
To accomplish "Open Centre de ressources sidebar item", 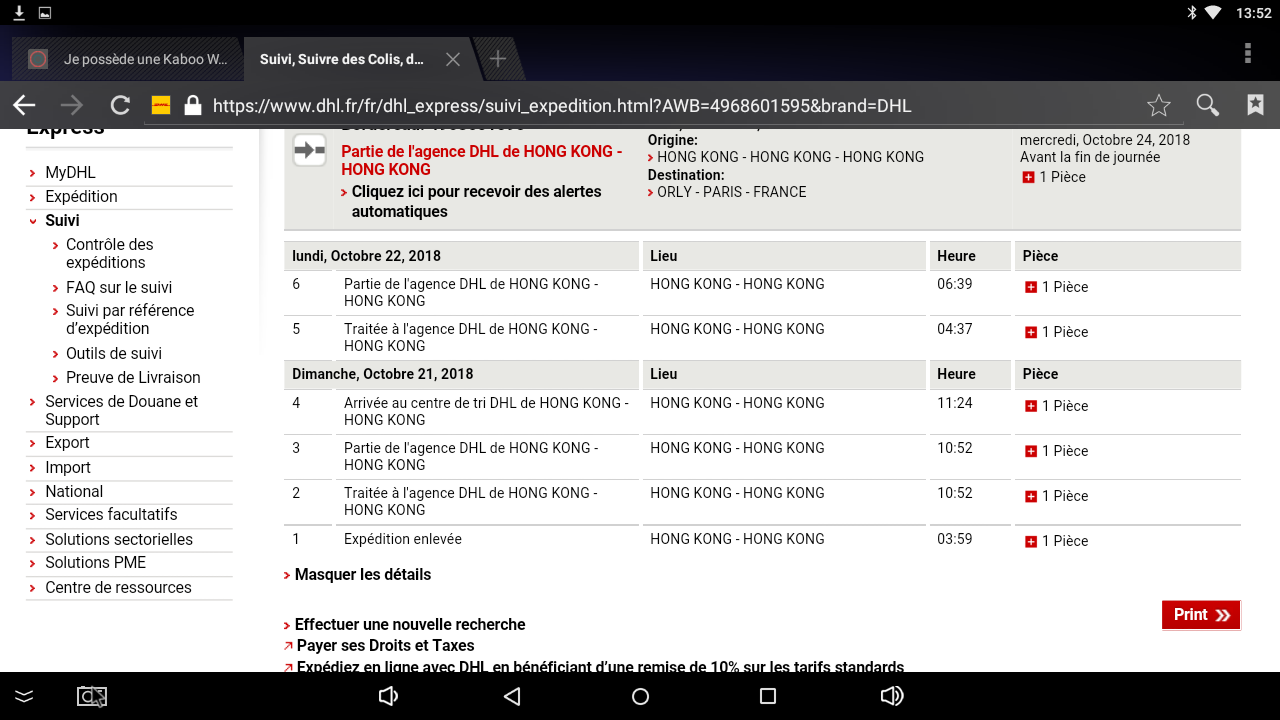I will (118, 587).
